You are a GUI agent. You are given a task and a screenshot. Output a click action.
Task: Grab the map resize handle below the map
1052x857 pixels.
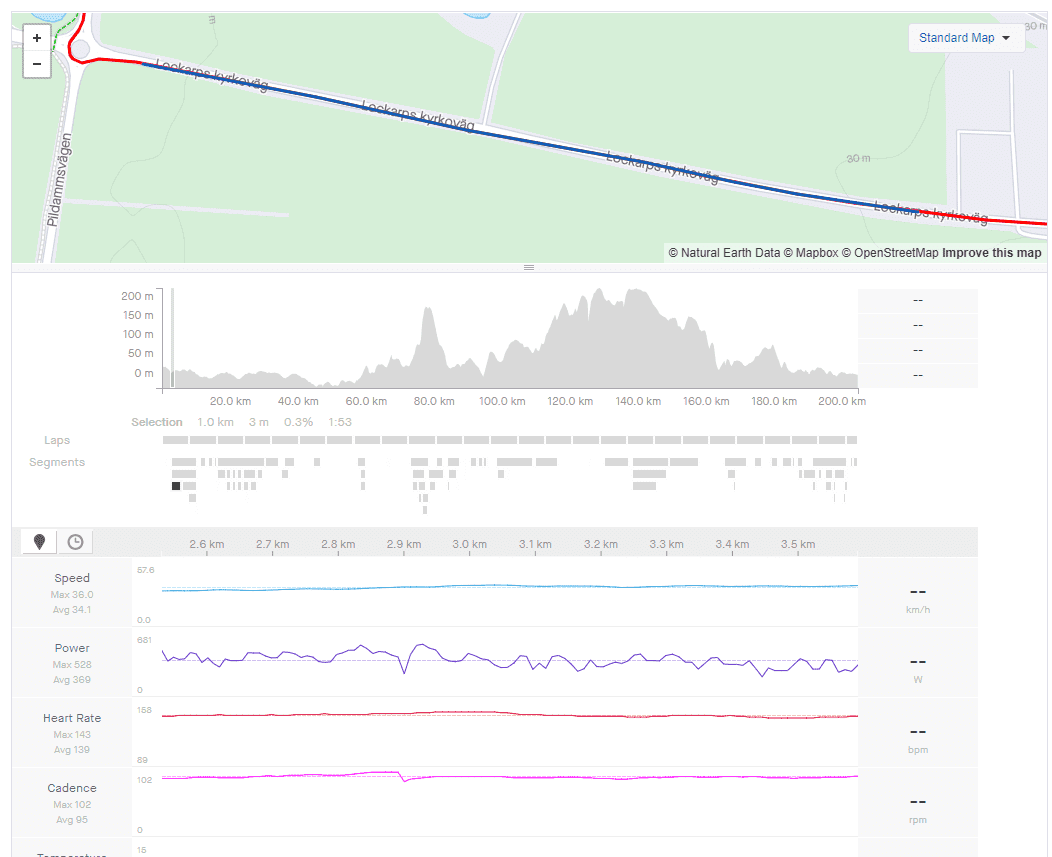[529, 267]
